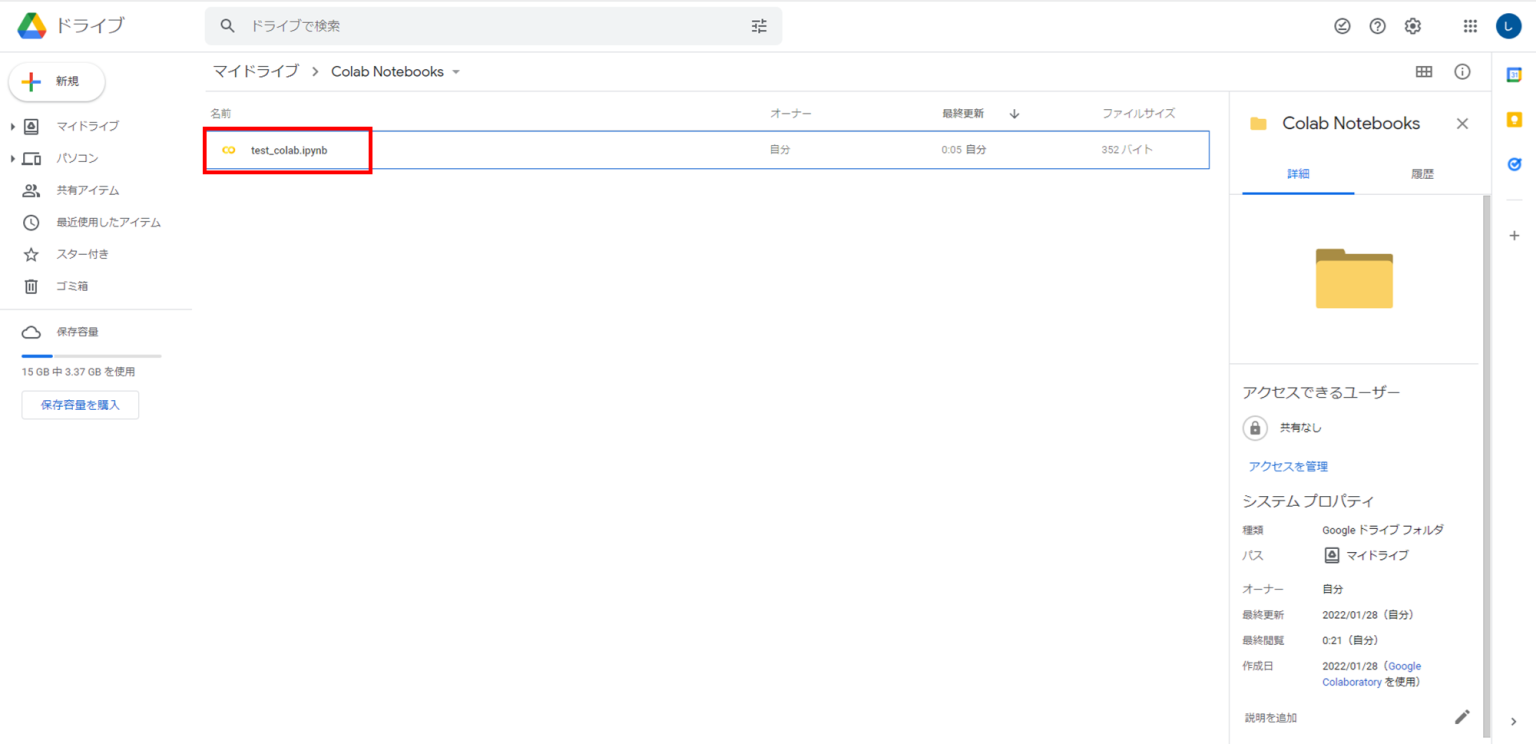1536x744 pixels.
Task: Toggle the details info panel icon
Action: coord(1462,72)
